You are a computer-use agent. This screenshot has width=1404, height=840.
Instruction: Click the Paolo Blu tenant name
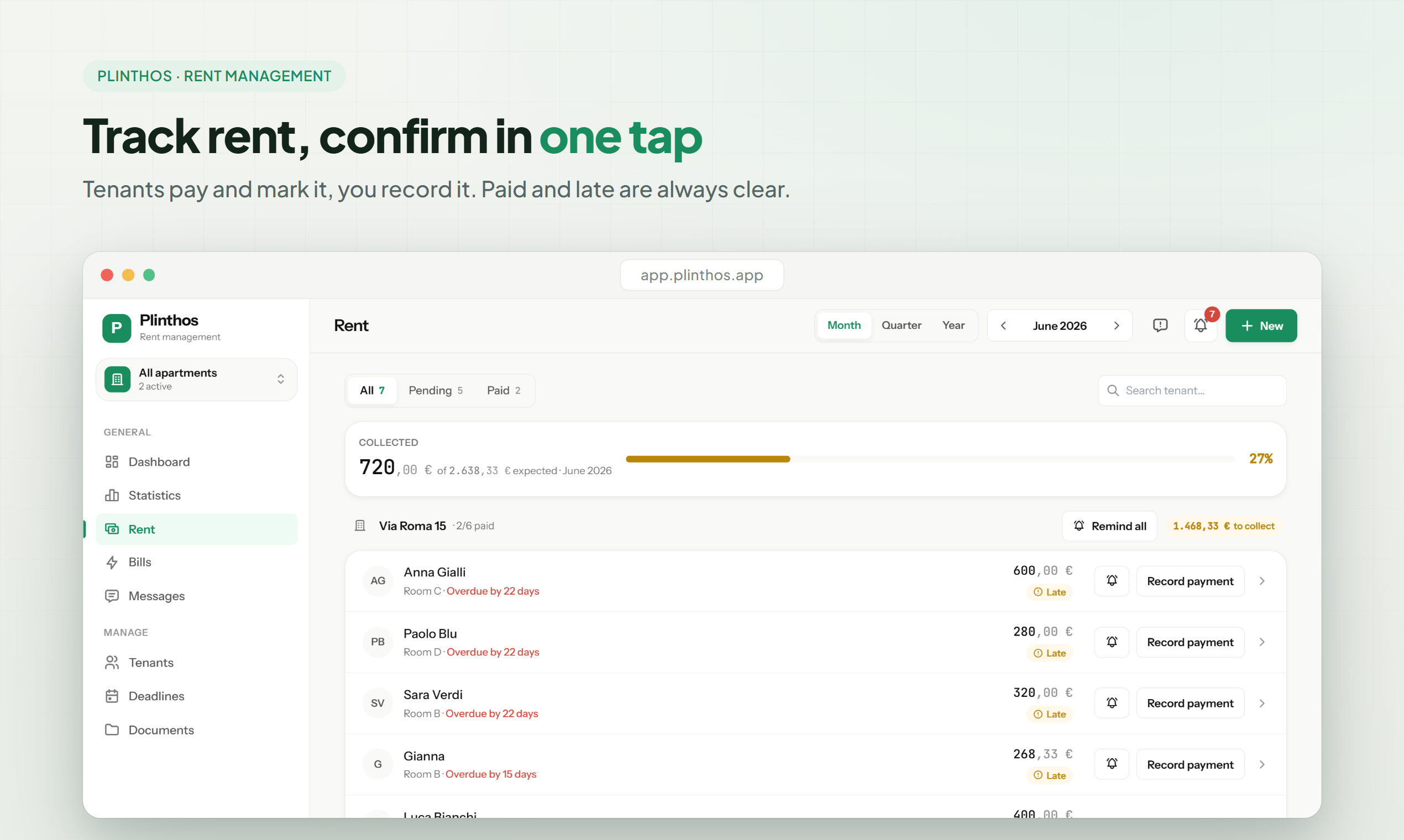pos(429,633)
